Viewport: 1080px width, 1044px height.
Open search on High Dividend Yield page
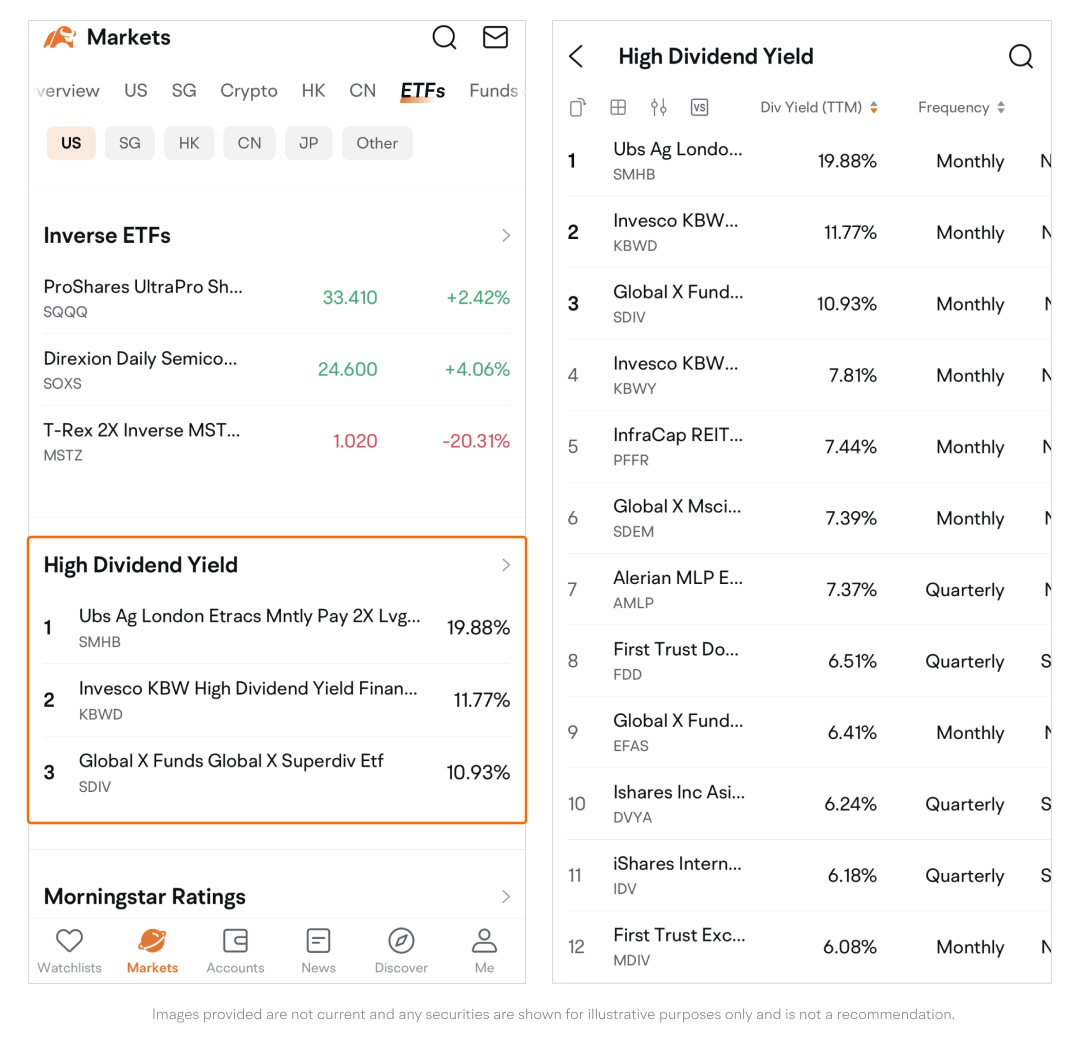point(1020,57)
